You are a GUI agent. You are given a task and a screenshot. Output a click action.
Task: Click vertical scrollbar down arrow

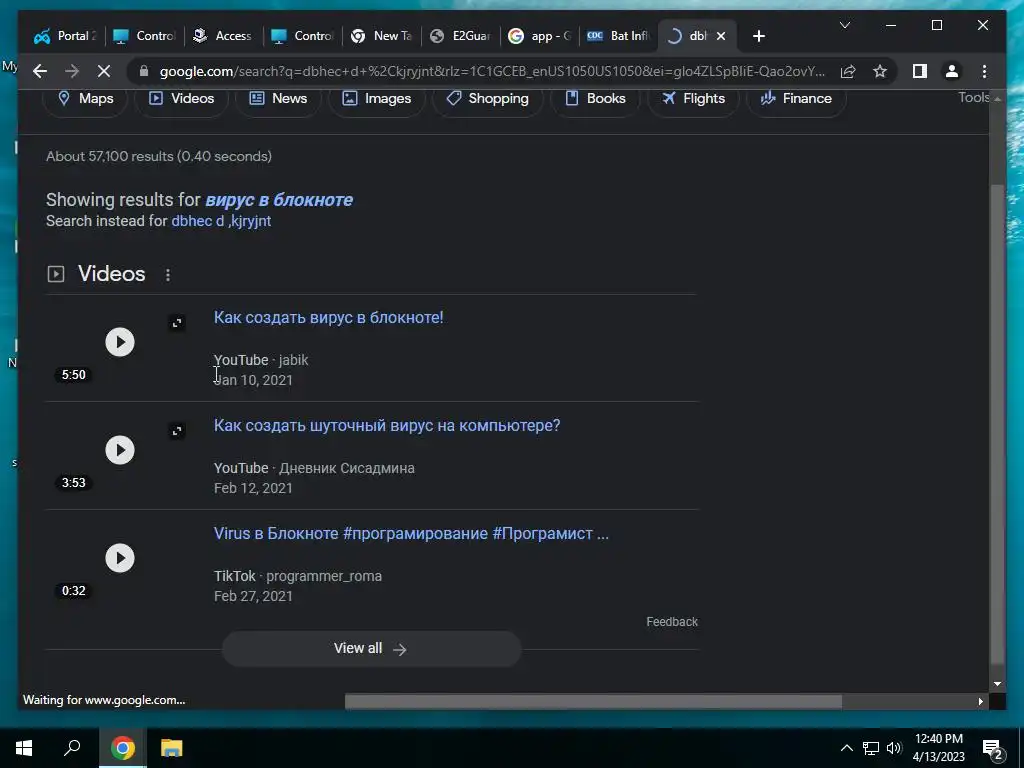(997, 684)
